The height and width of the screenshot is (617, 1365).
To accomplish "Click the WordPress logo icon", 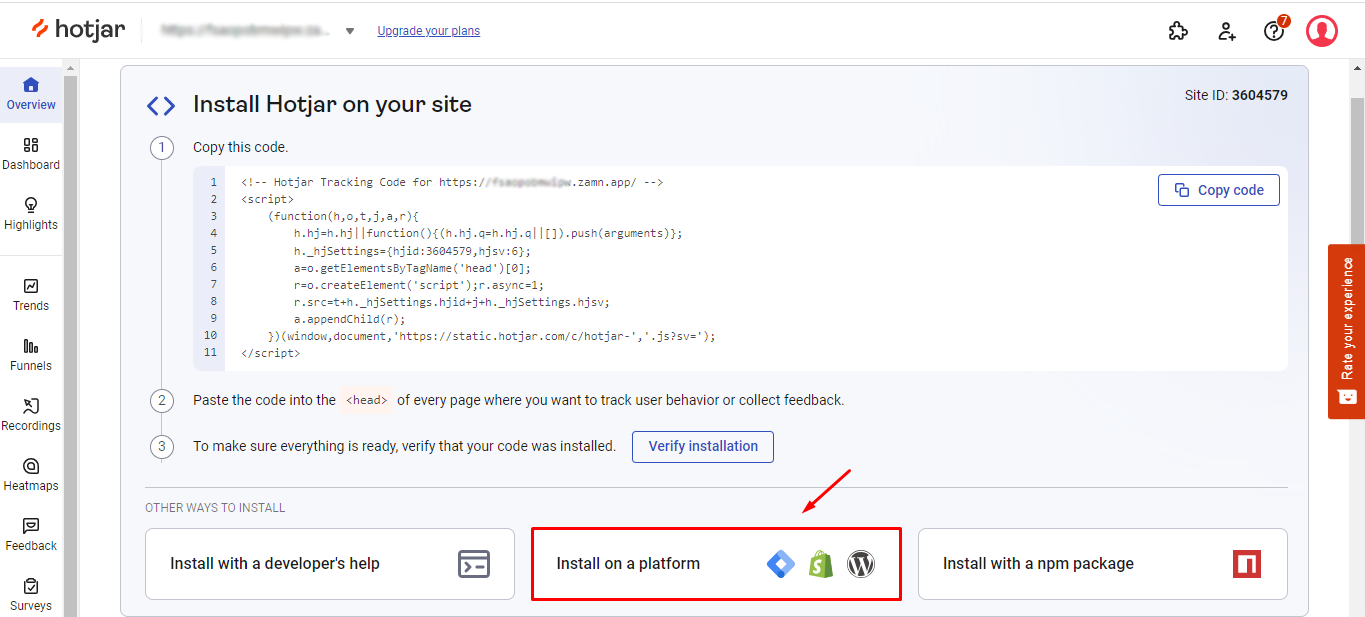I will click(861, 564).
